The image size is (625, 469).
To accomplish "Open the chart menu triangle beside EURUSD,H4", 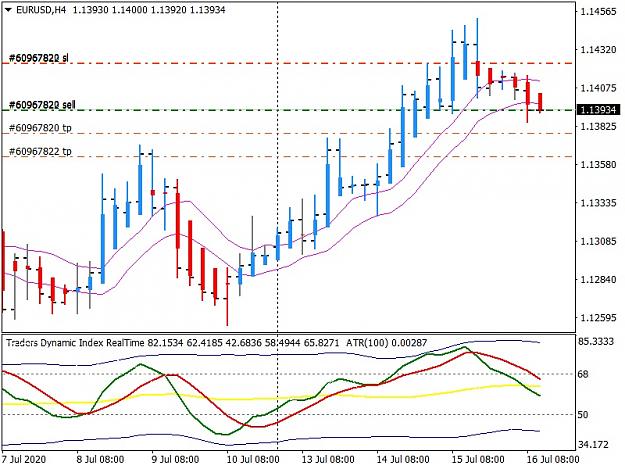I will point(8,10).
